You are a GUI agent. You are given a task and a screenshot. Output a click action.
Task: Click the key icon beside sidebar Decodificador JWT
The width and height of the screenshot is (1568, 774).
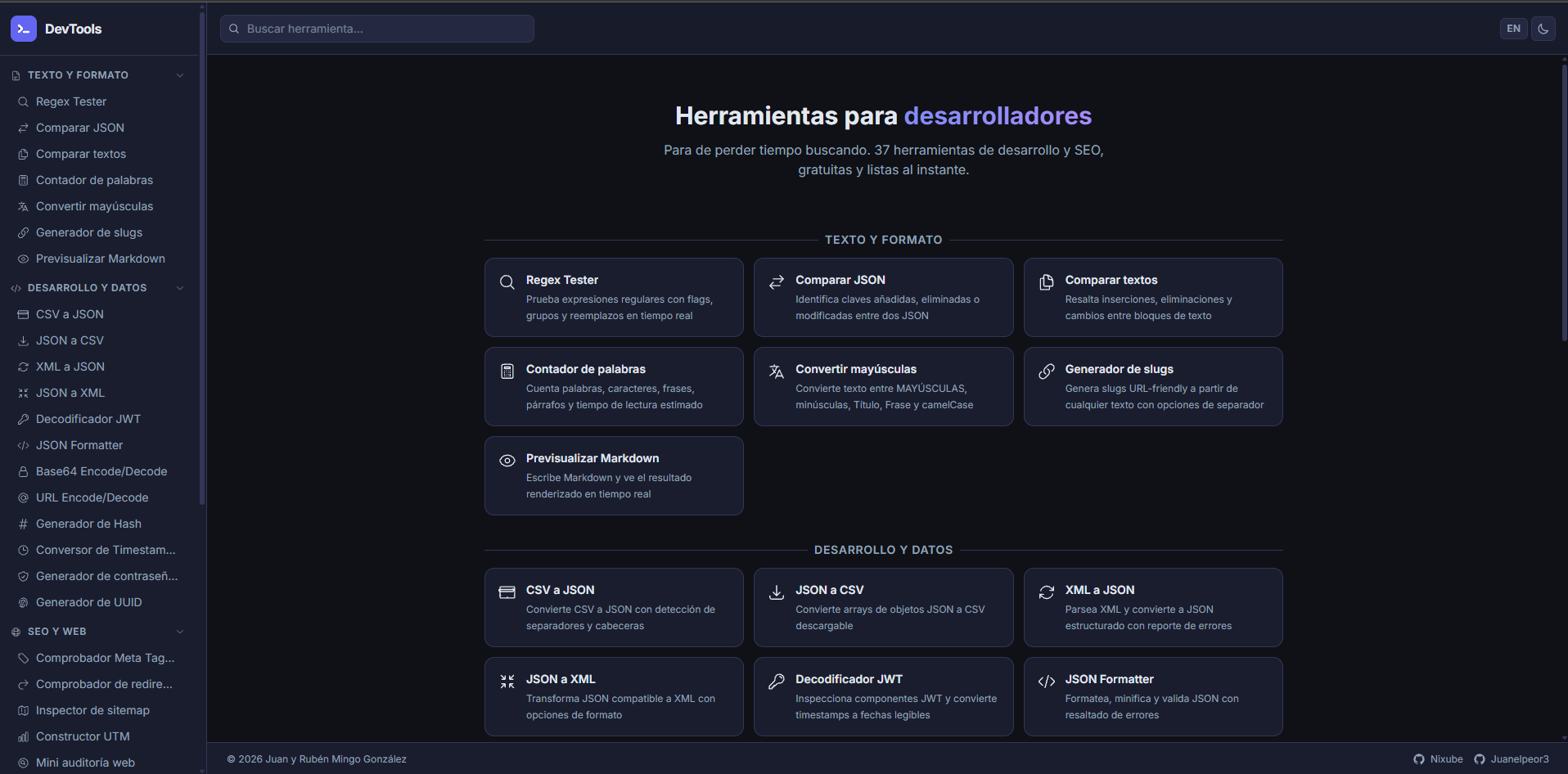click(x=23, y=419)
